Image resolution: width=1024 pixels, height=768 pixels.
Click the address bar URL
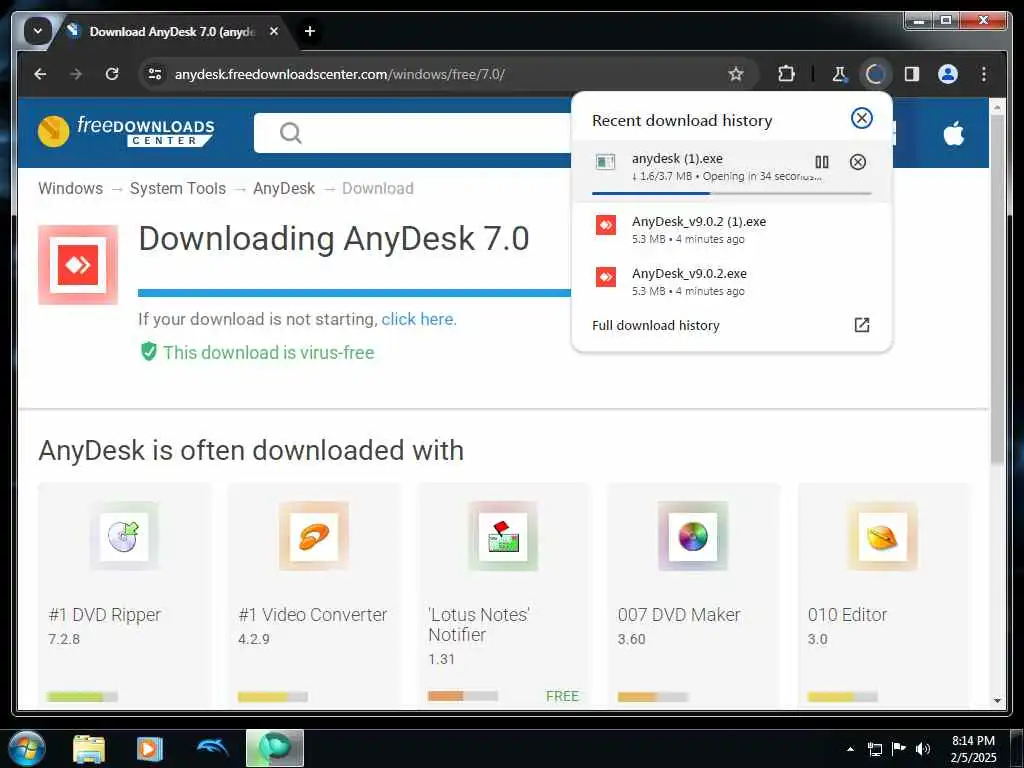340,74
